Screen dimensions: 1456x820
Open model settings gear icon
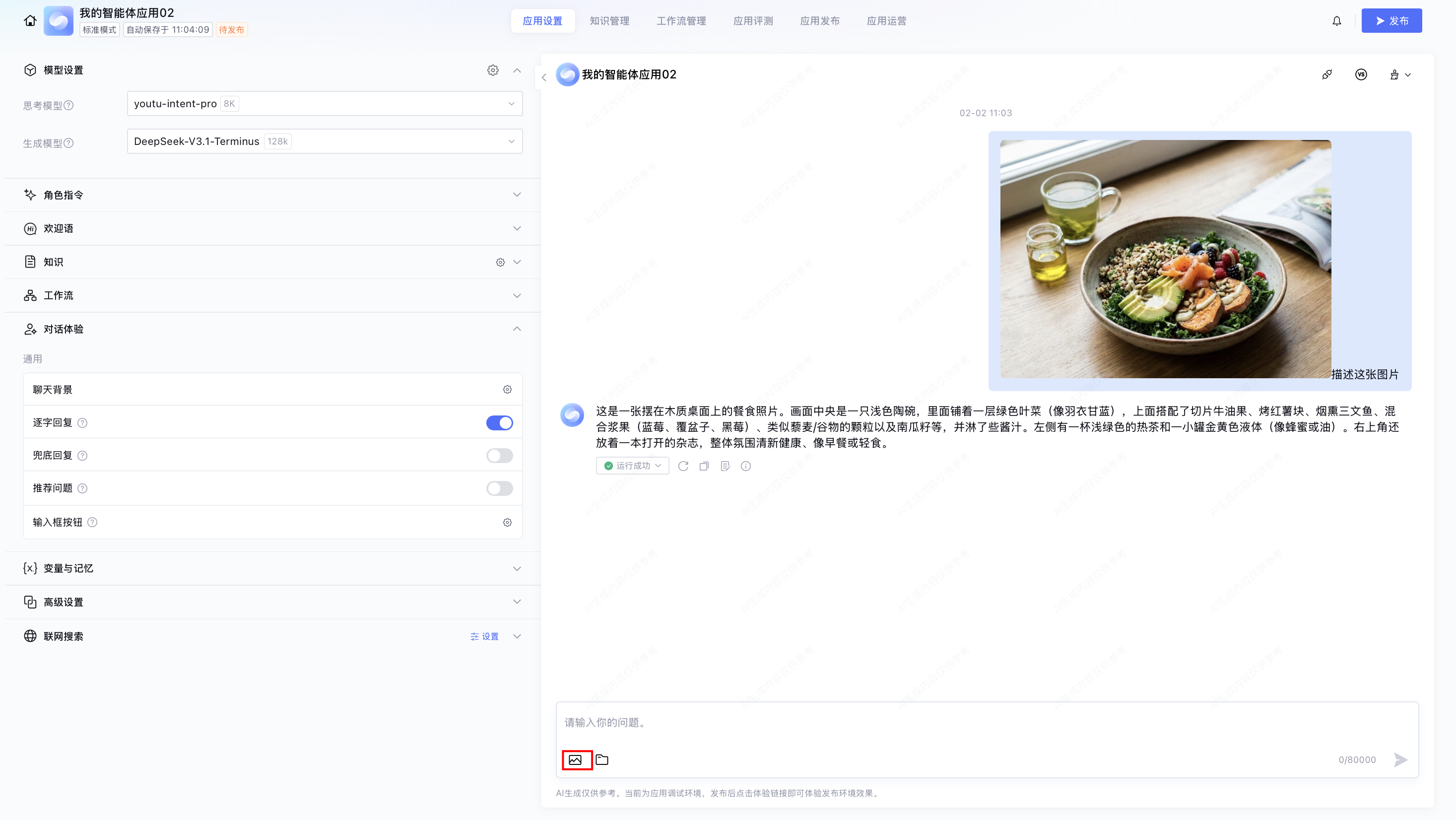(x=492, y=70)
